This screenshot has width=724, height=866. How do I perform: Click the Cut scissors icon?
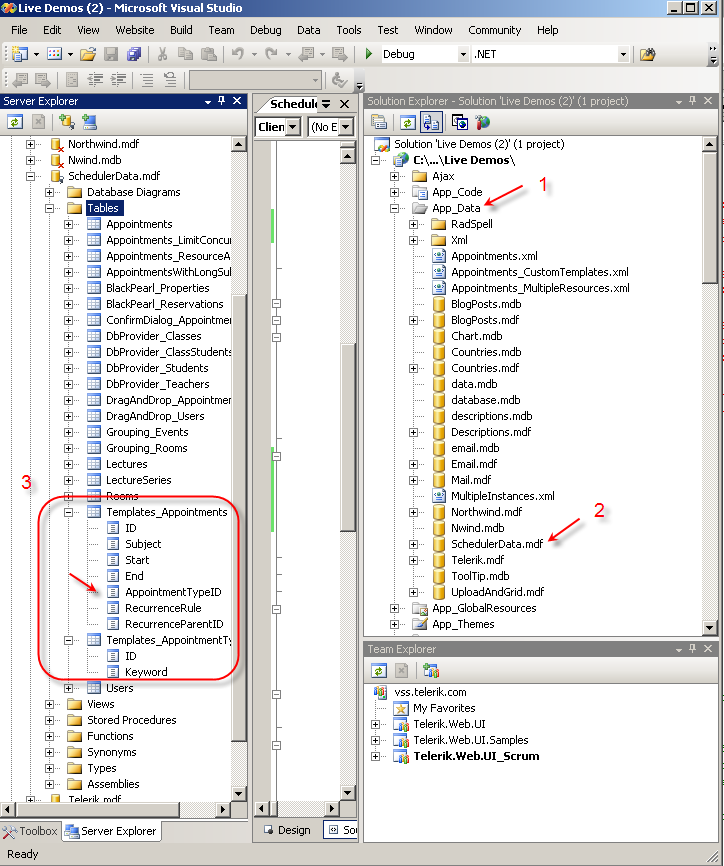(x=162, y=54)
